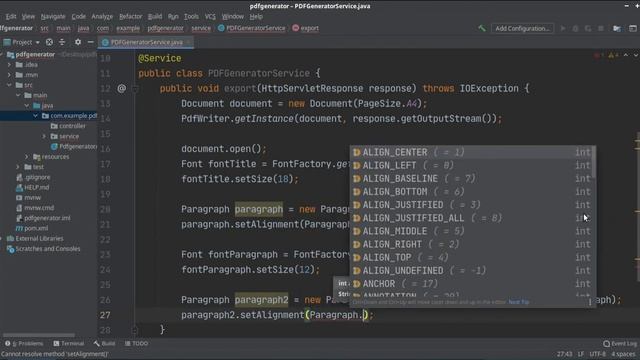The width and height of the screenshot is (640, 360).
Task: Open the View menu
Action: coord(28,17)
